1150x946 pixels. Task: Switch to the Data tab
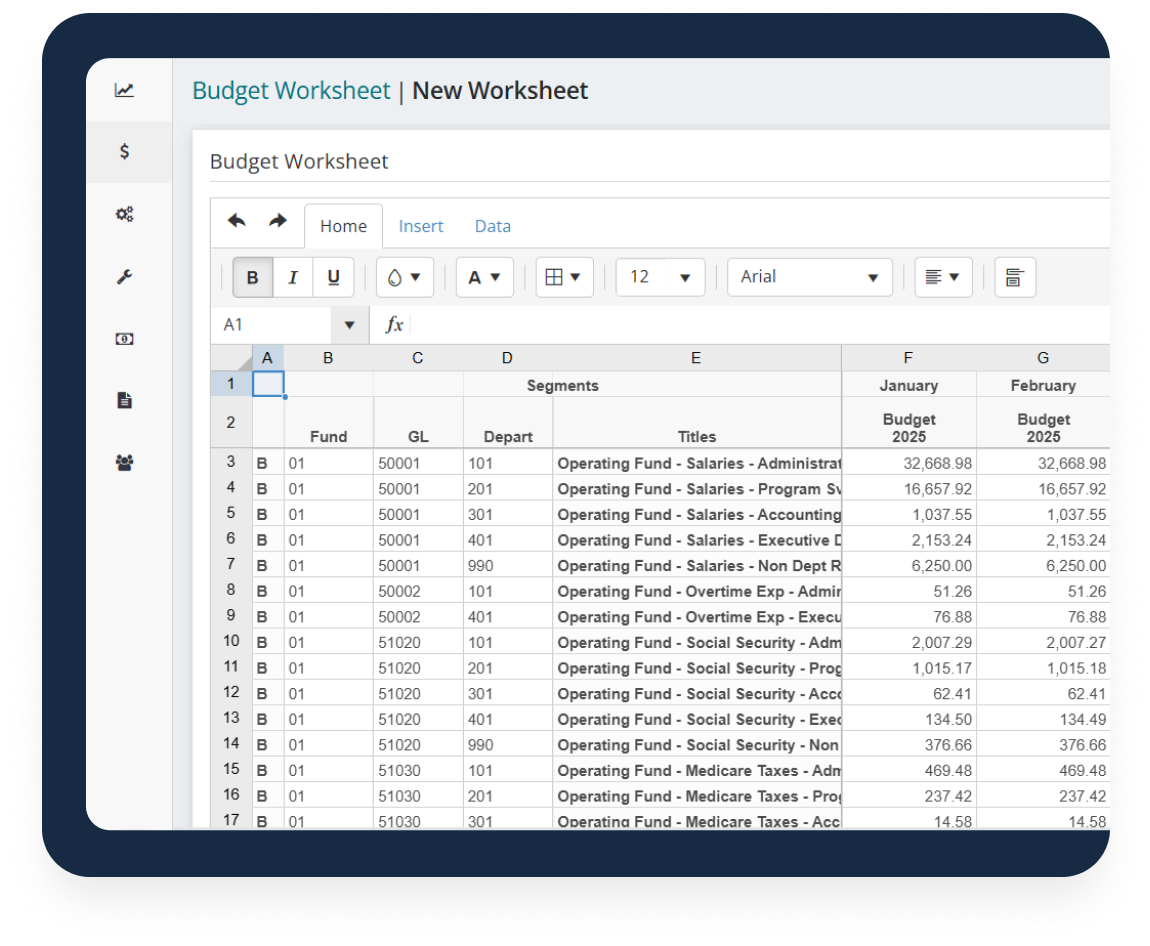pyautogui.click(x=492, y=227)
